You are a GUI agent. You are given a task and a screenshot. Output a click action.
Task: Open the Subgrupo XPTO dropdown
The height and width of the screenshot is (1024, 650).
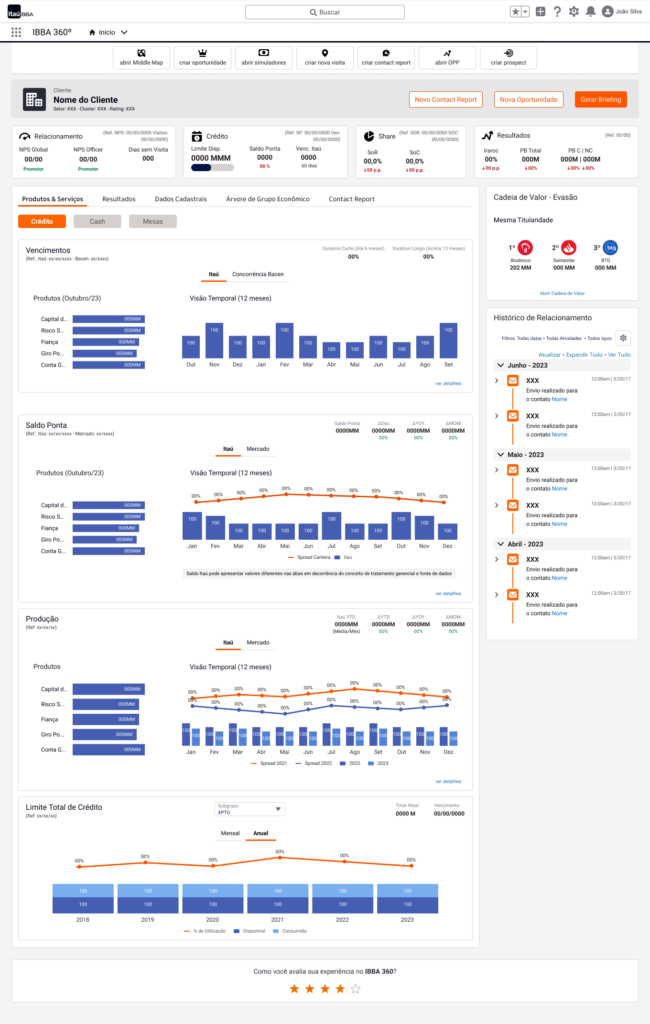(251, 809)
